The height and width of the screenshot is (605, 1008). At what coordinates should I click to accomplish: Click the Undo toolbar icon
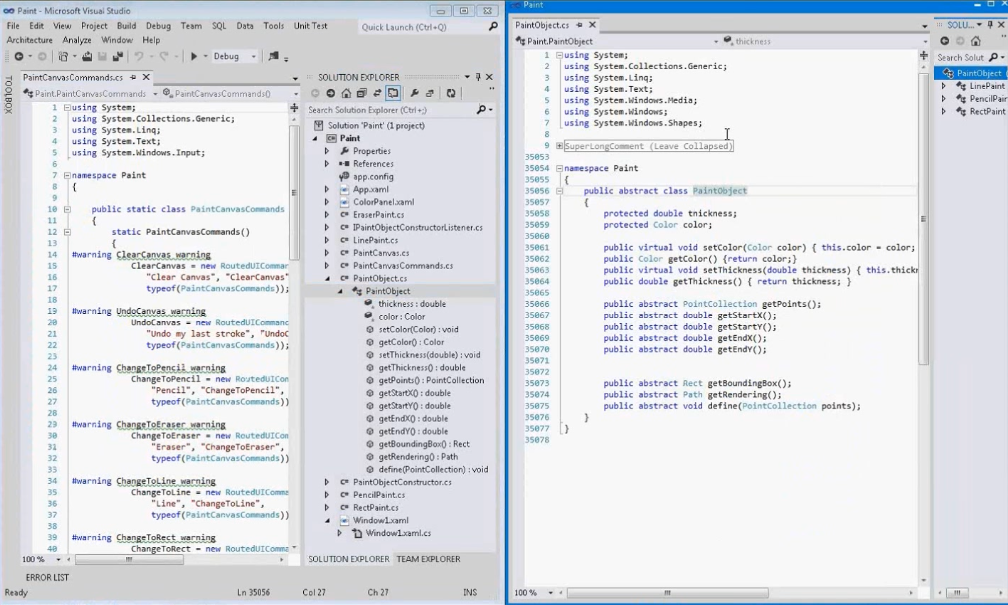(x=138, y=57)
